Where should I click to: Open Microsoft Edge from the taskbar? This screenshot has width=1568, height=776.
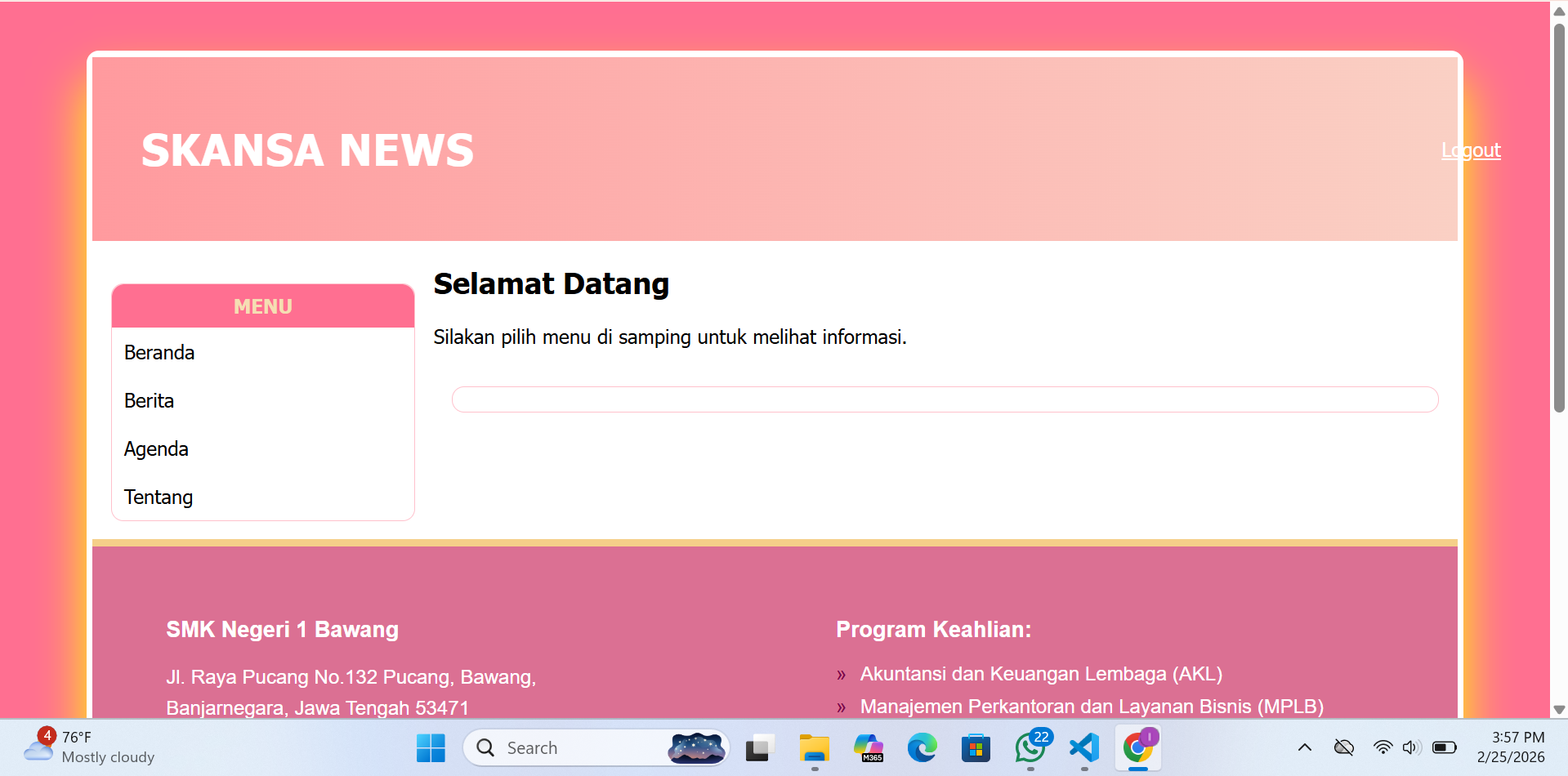(922, 747)
